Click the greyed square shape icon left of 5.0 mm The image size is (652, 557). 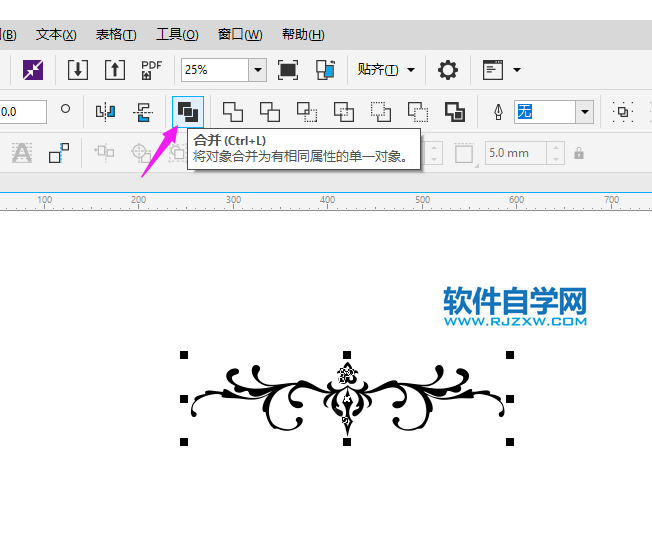[464, 154]
